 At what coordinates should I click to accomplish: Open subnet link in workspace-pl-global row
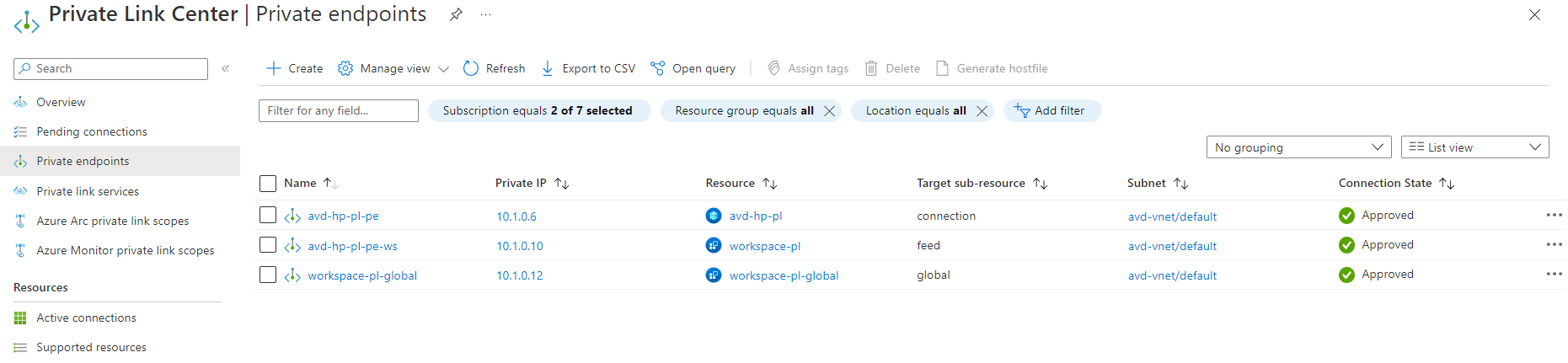[1172, 275]
